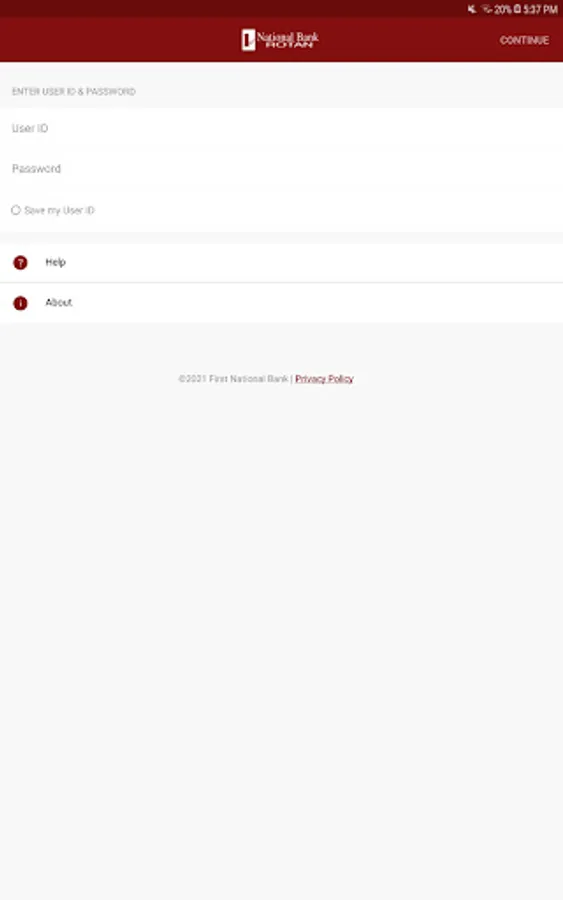Viewport: 563px width, 900px height.
Task: Tap the Wi-Fi signal status icon
Action: 487,9
